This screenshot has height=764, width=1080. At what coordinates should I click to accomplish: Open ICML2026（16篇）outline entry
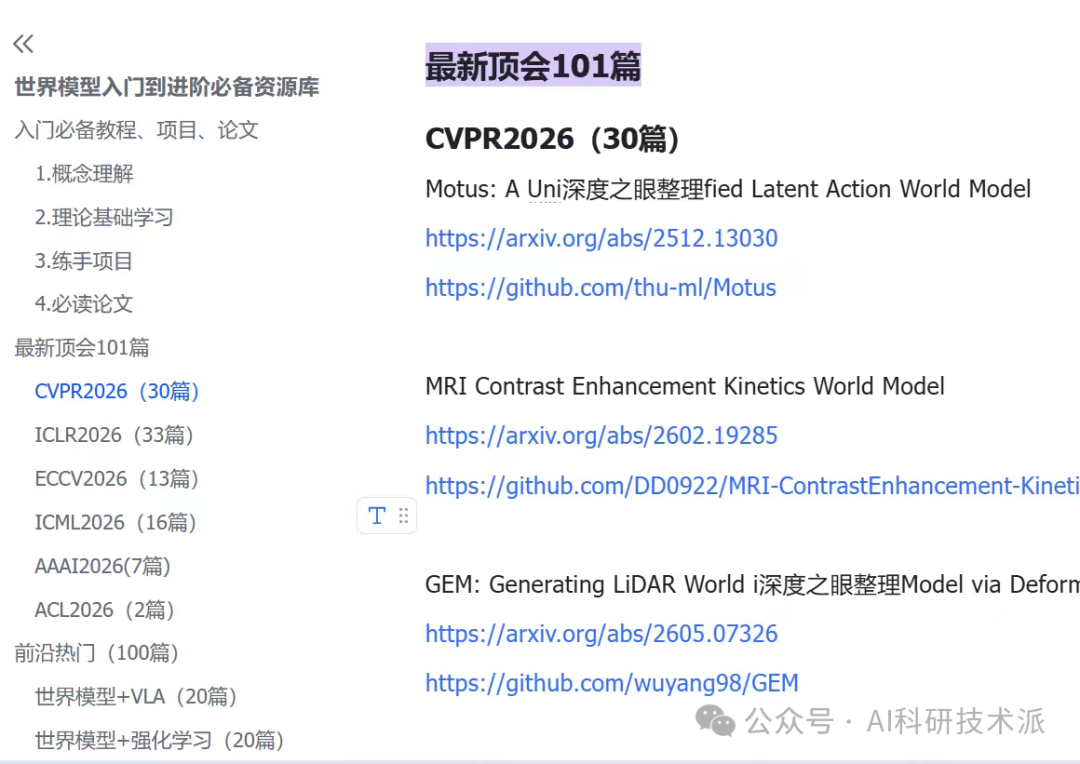(116, 522)
